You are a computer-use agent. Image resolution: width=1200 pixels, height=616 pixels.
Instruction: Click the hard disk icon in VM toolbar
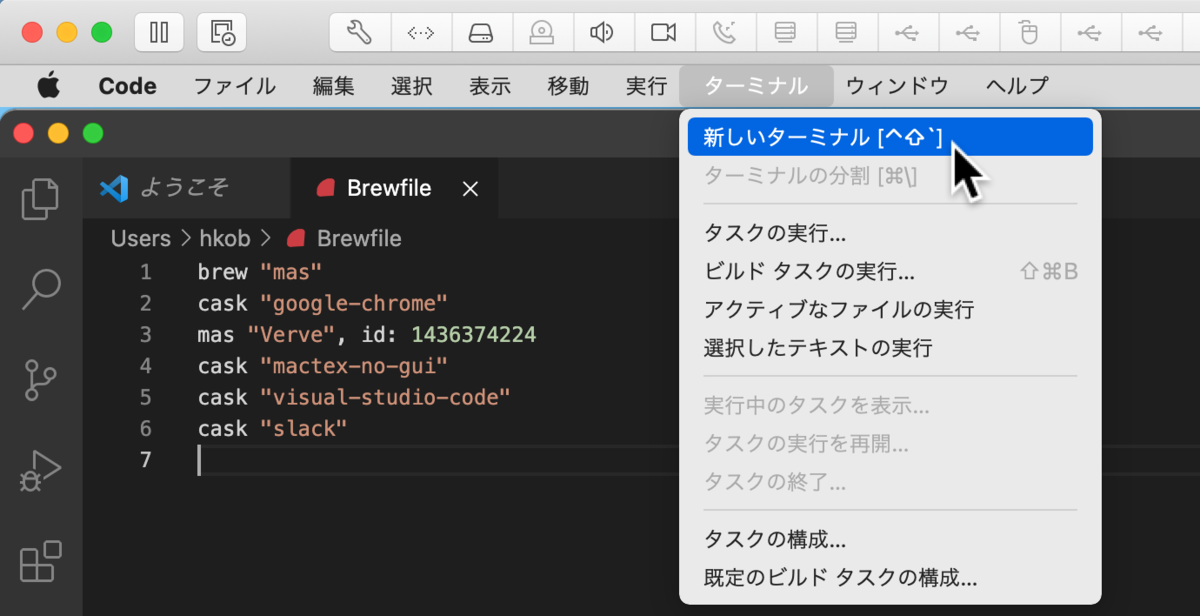coord(482,33)
